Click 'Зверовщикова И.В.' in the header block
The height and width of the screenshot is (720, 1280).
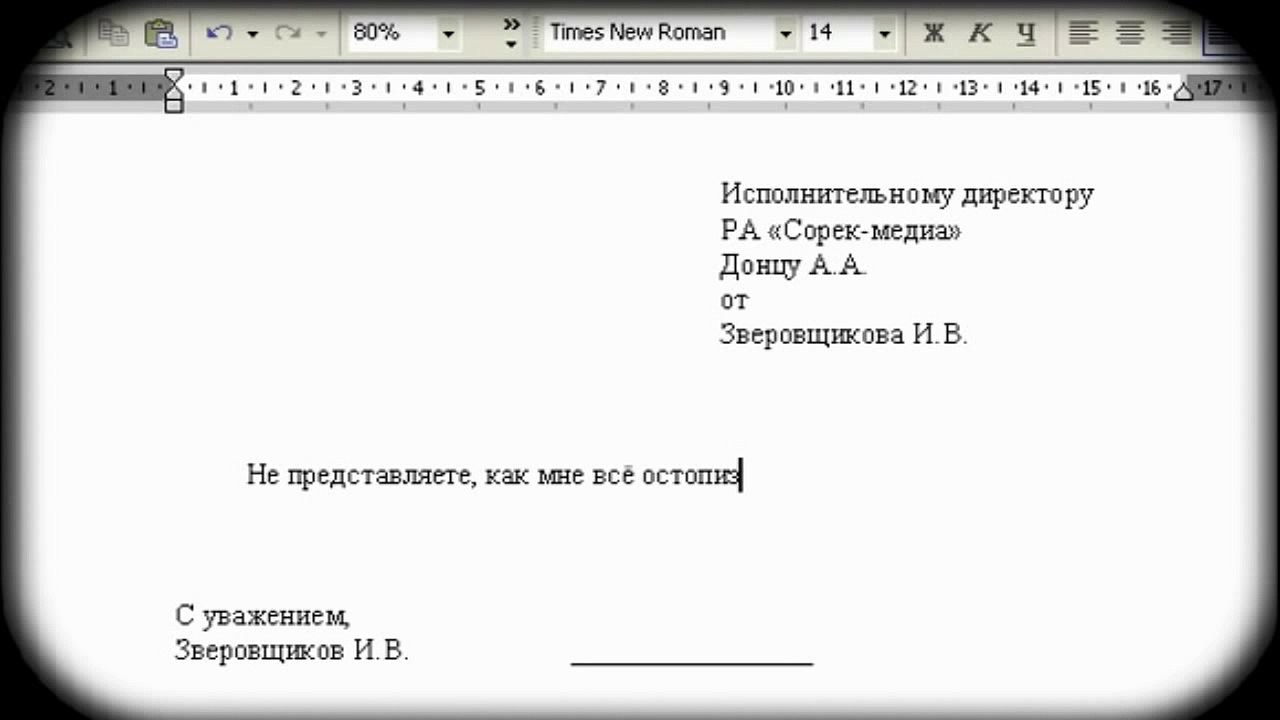click(844, 335)
